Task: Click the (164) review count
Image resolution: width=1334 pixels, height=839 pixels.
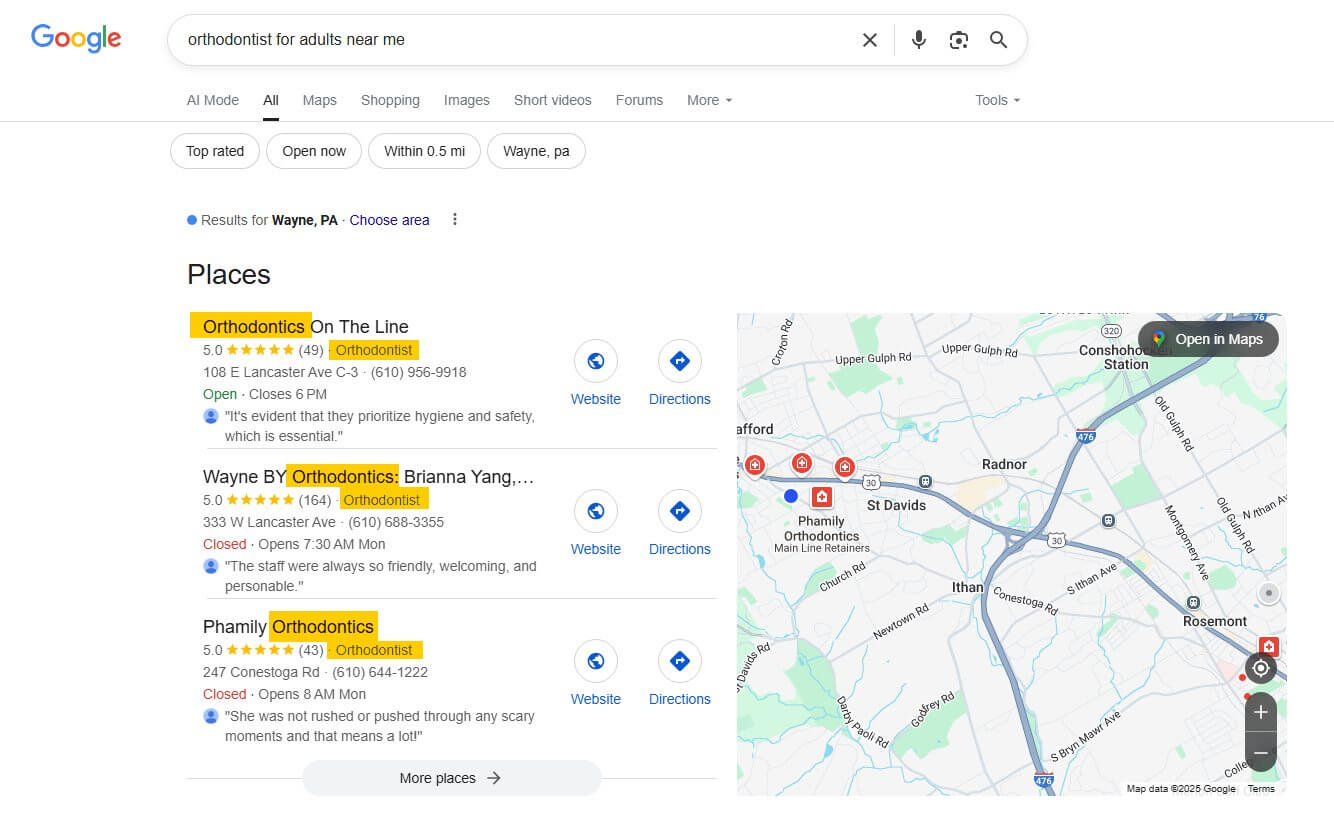Action: (x=315, y=500)
